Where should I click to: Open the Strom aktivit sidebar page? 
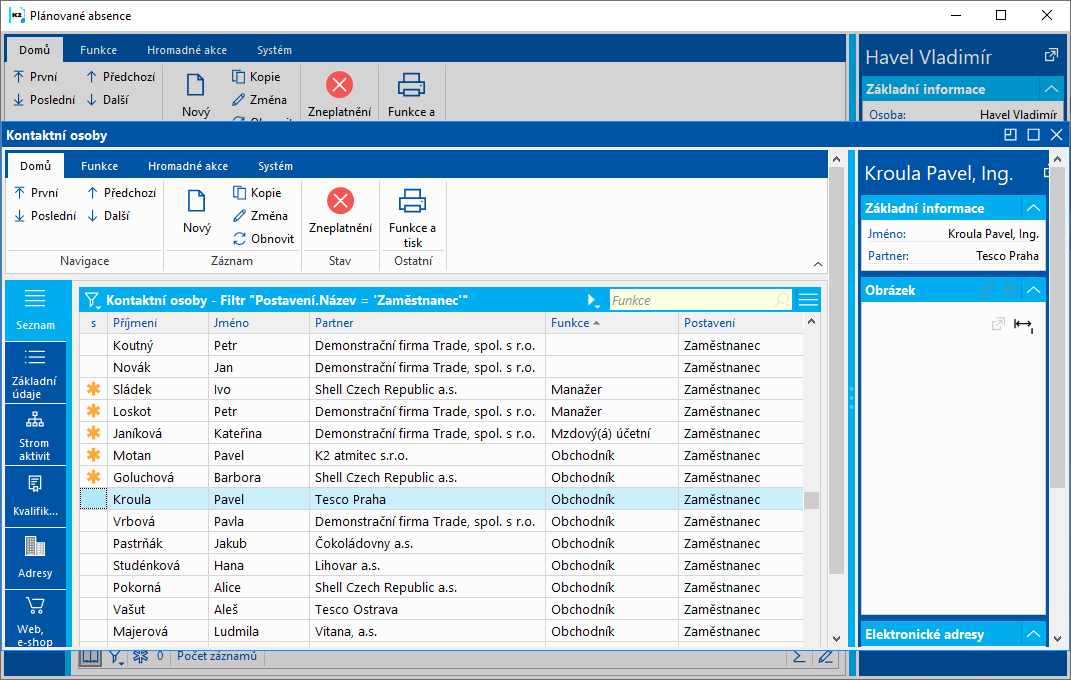pos(35,435)
